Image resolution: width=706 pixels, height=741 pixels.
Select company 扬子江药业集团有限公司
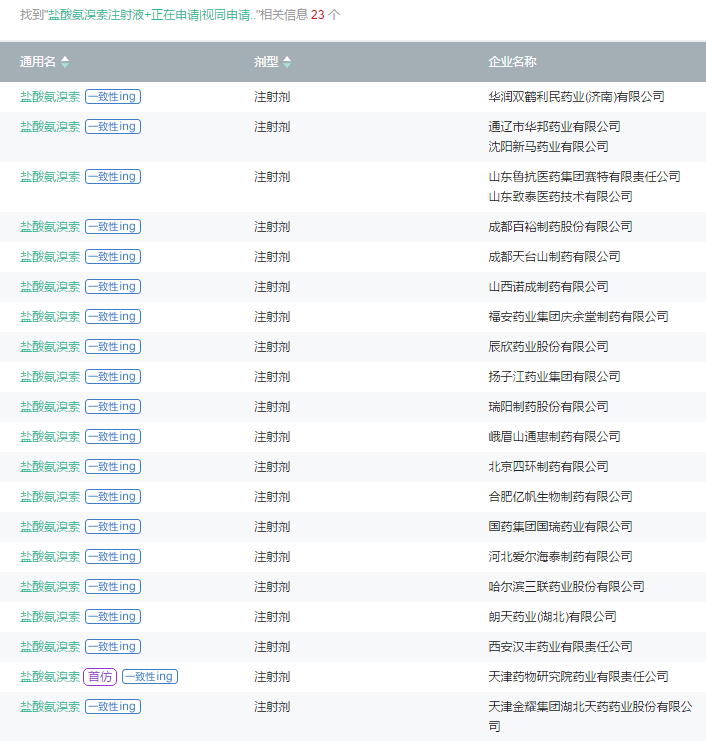(554, 377)
